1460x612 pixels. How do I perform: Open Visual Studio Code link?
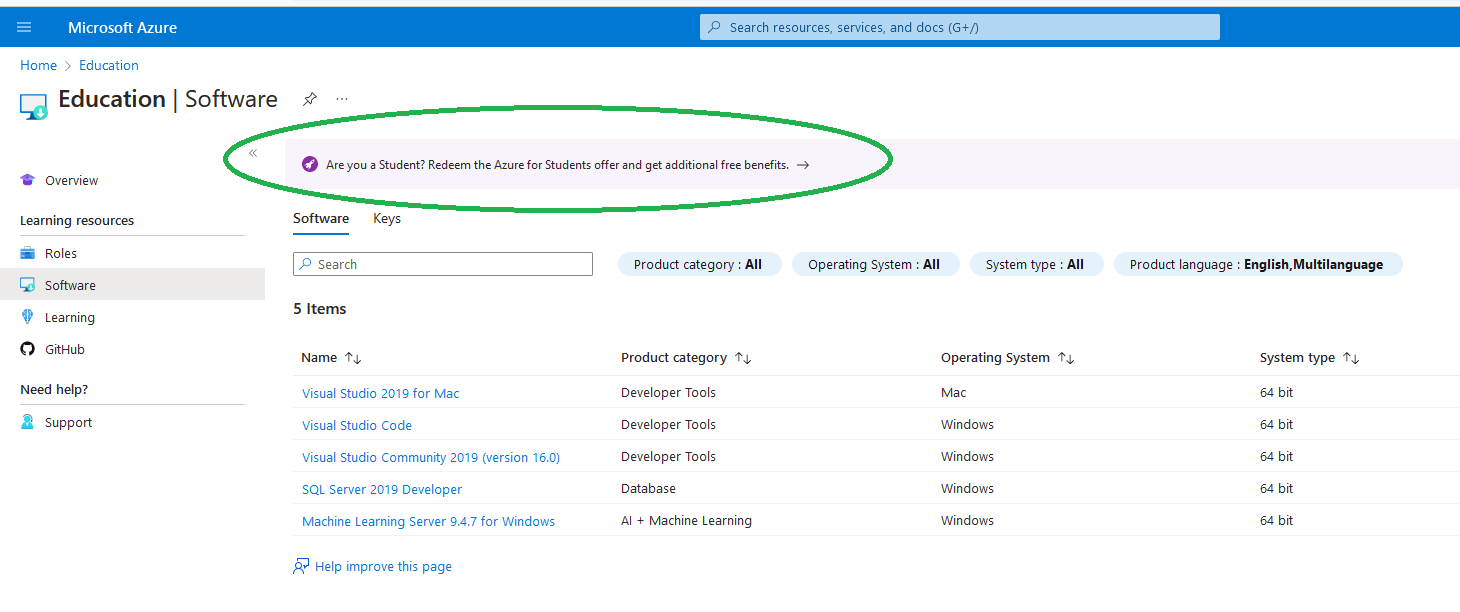pyautogui.click(x=357, y=425)
